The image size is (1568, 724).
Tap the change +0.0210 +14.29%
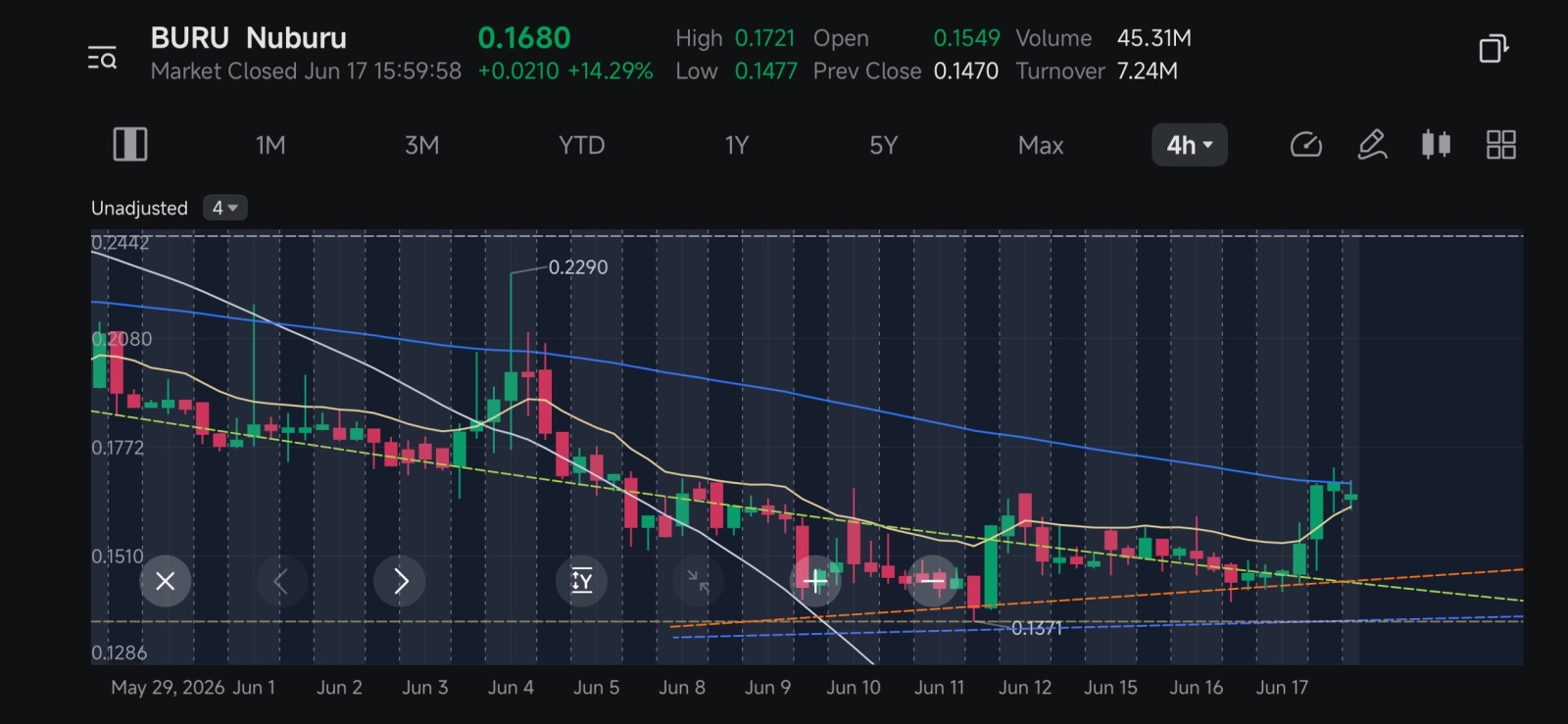565,71
